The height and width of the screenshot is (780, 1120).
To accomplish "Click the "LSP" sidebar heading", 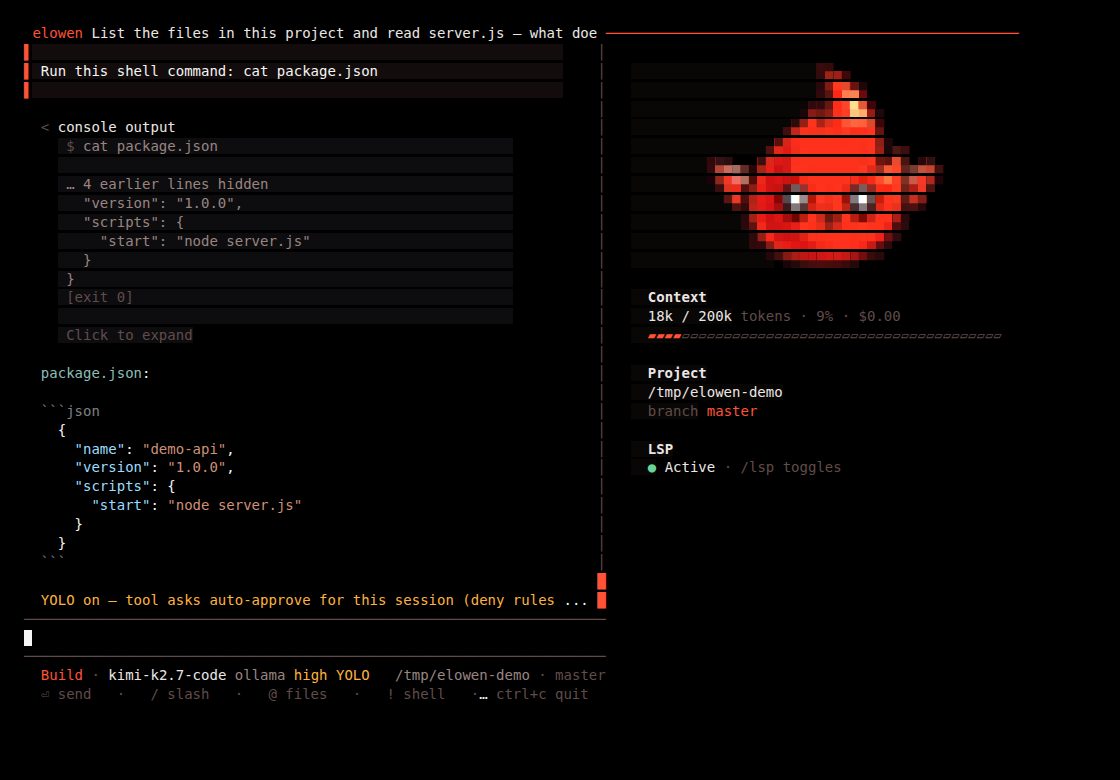I will (661, 449).
